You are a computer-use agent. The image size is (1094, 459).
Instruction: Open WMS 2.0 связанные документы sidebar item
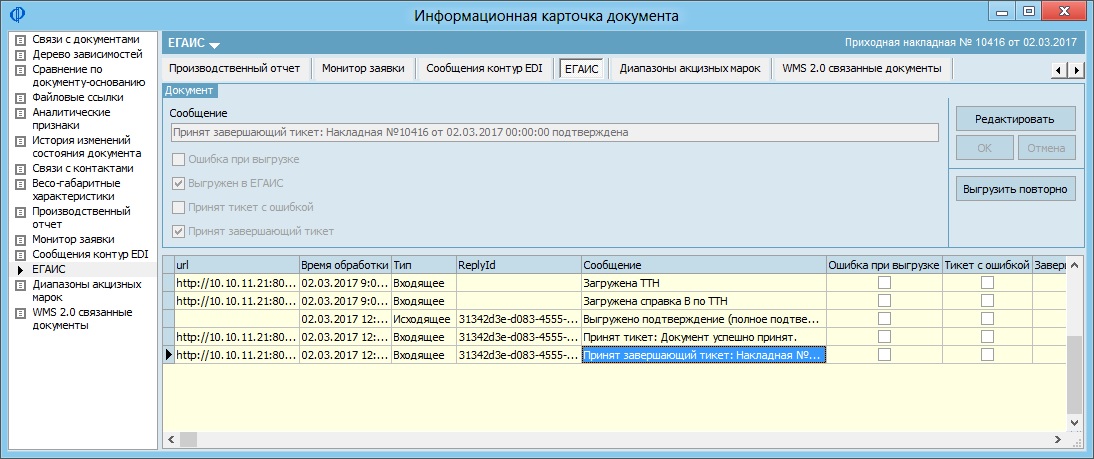(x=84, y=318)
